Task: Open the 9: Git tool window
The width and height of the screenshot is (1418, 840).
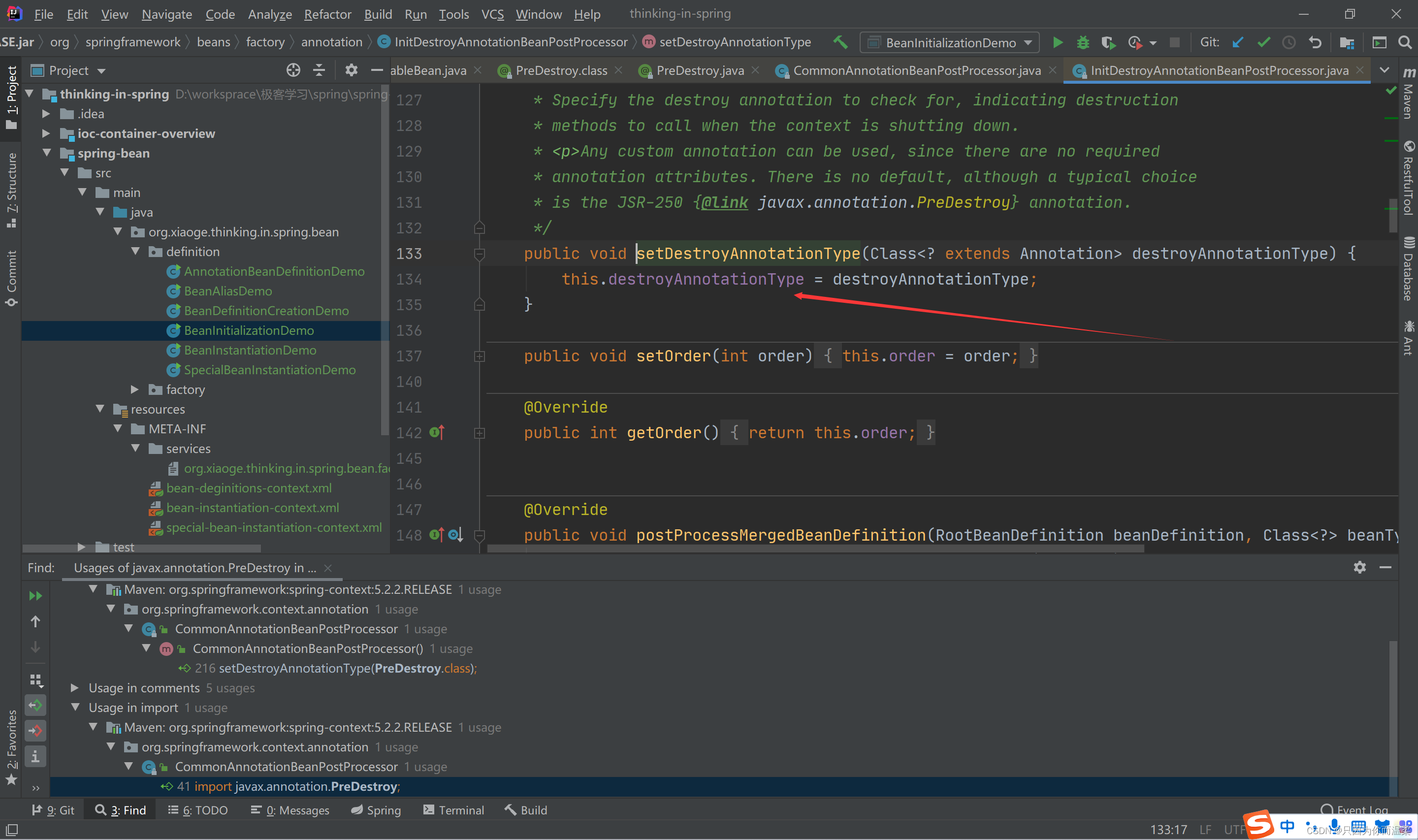Action: (53, 810)
